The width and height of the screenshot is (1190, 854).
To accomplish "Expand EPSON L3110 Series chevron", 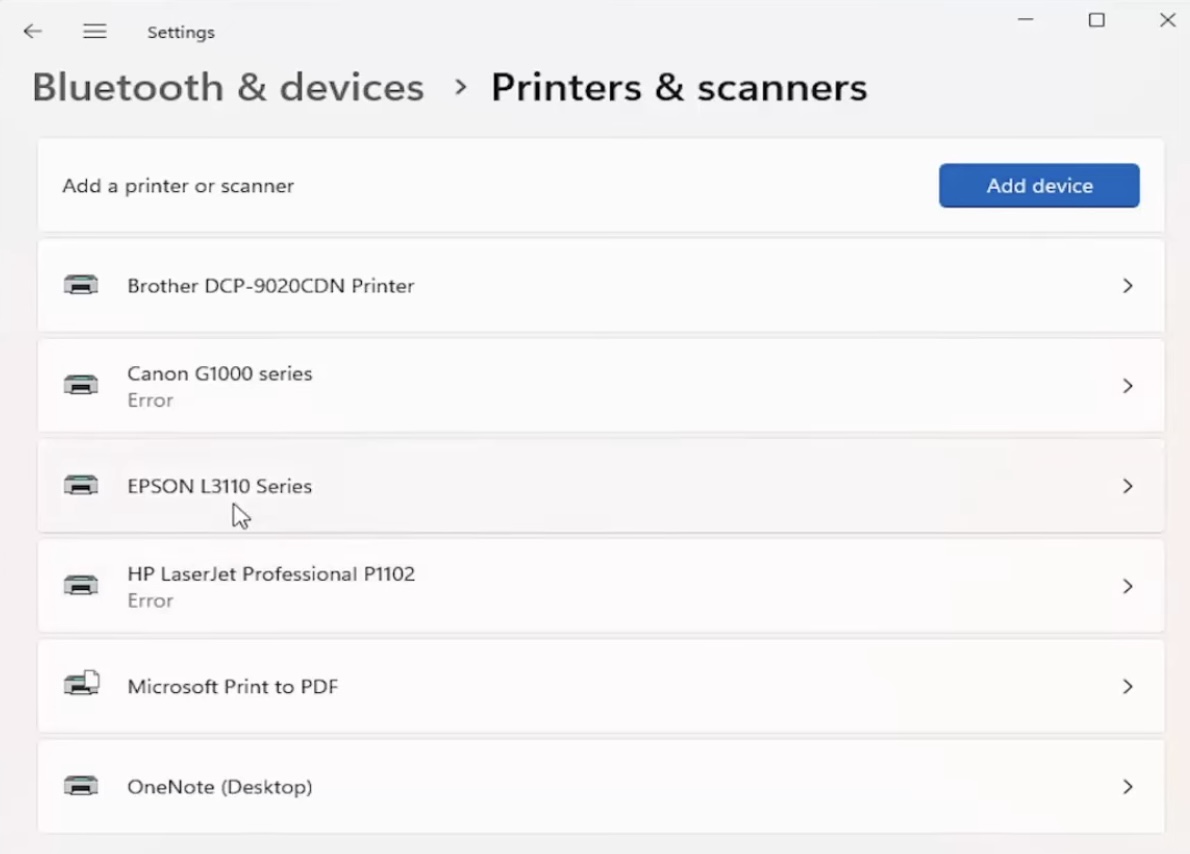I will [1128, 486].
